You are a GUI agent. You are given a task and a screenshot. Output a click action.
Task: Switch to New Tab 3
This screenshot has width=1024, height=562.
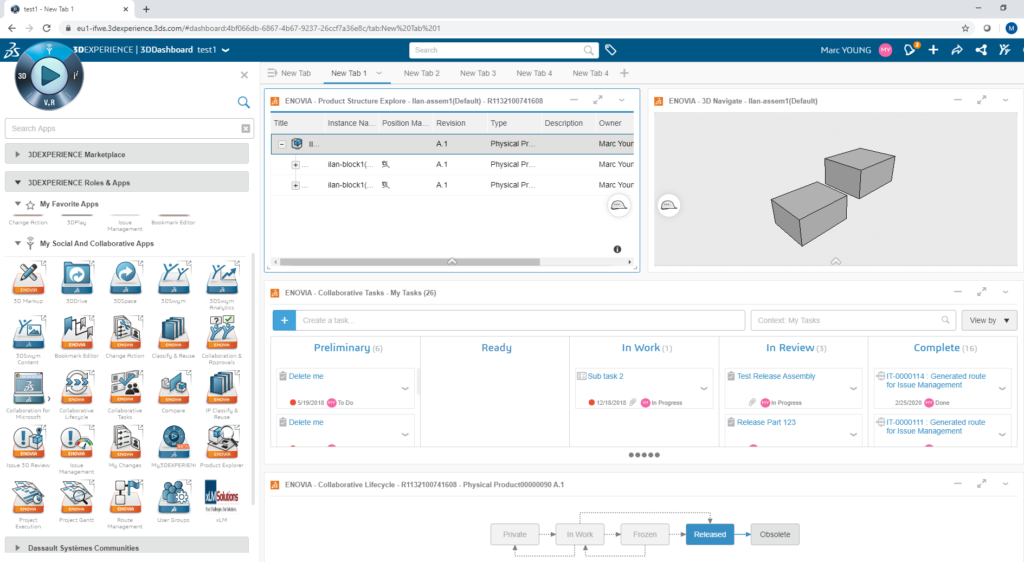(x=477, y=73)
